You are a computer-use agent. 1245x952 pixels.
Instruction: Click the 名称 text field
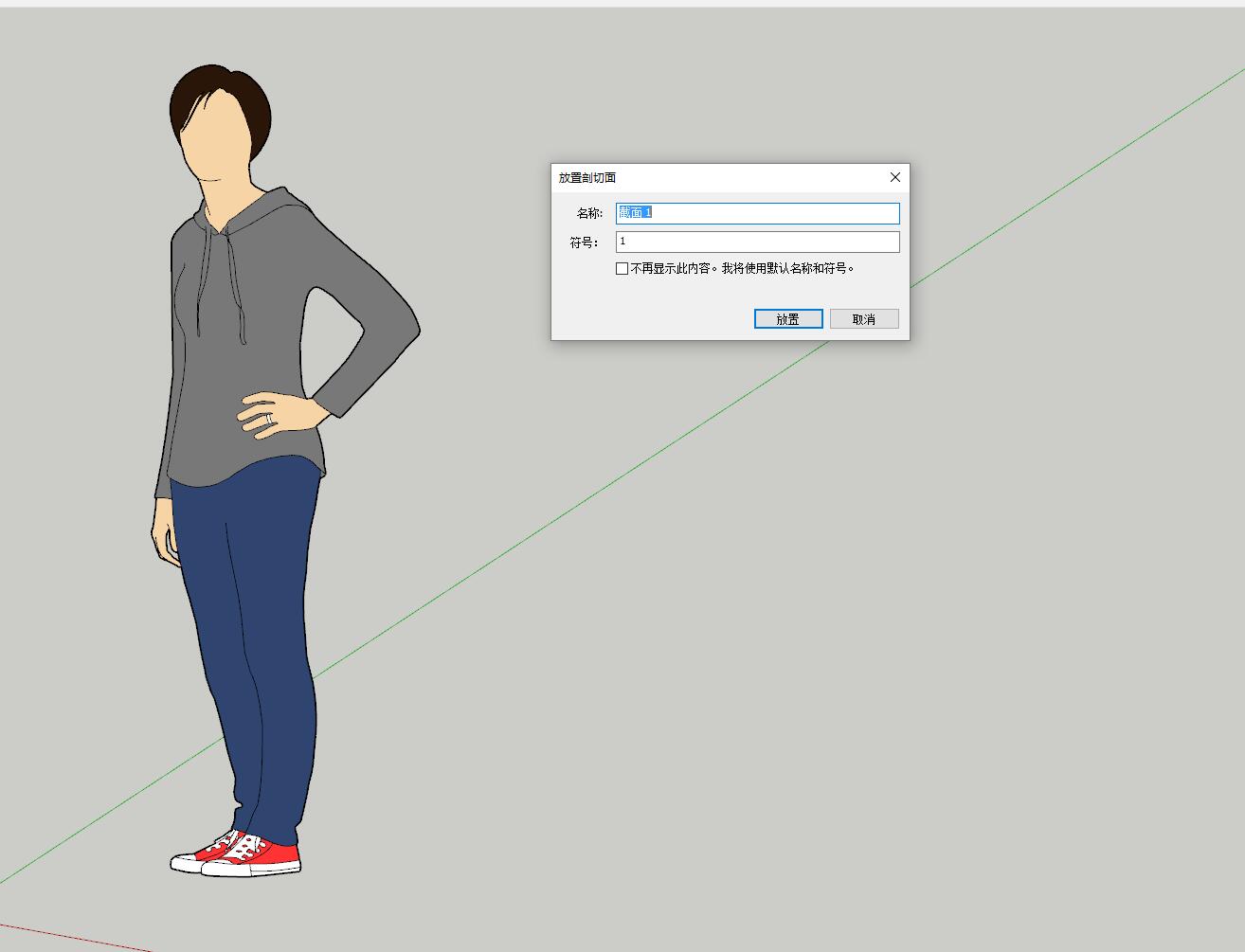757,213
